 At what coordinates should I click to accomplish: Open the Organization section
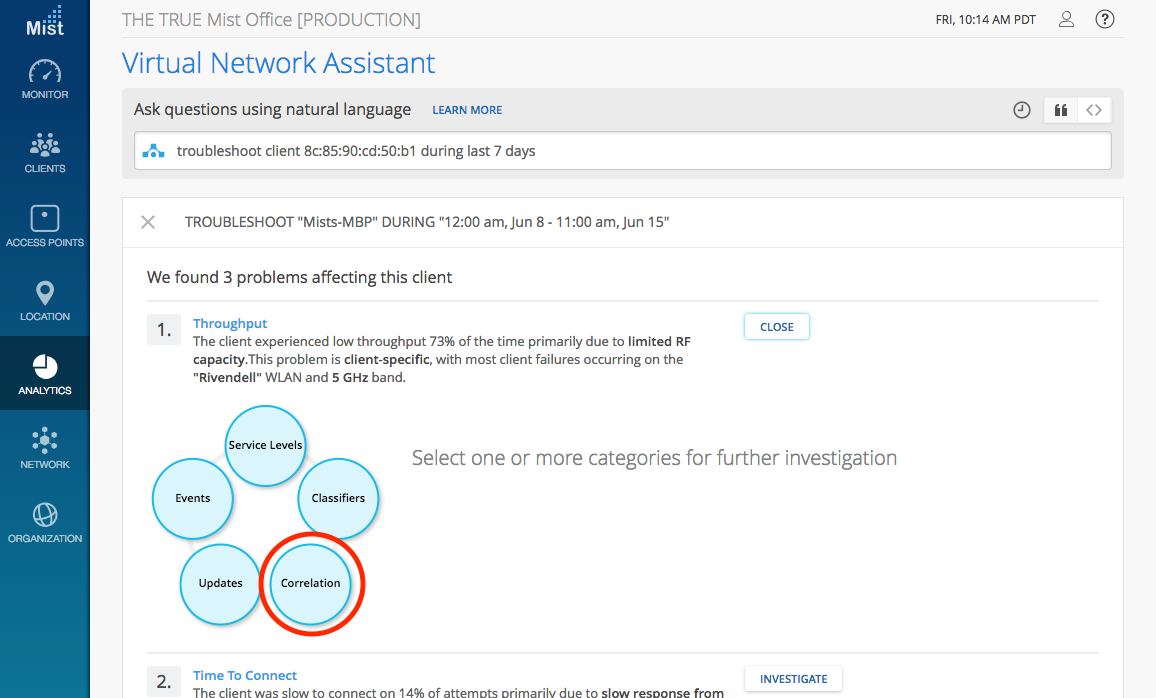tap(45, 524)
